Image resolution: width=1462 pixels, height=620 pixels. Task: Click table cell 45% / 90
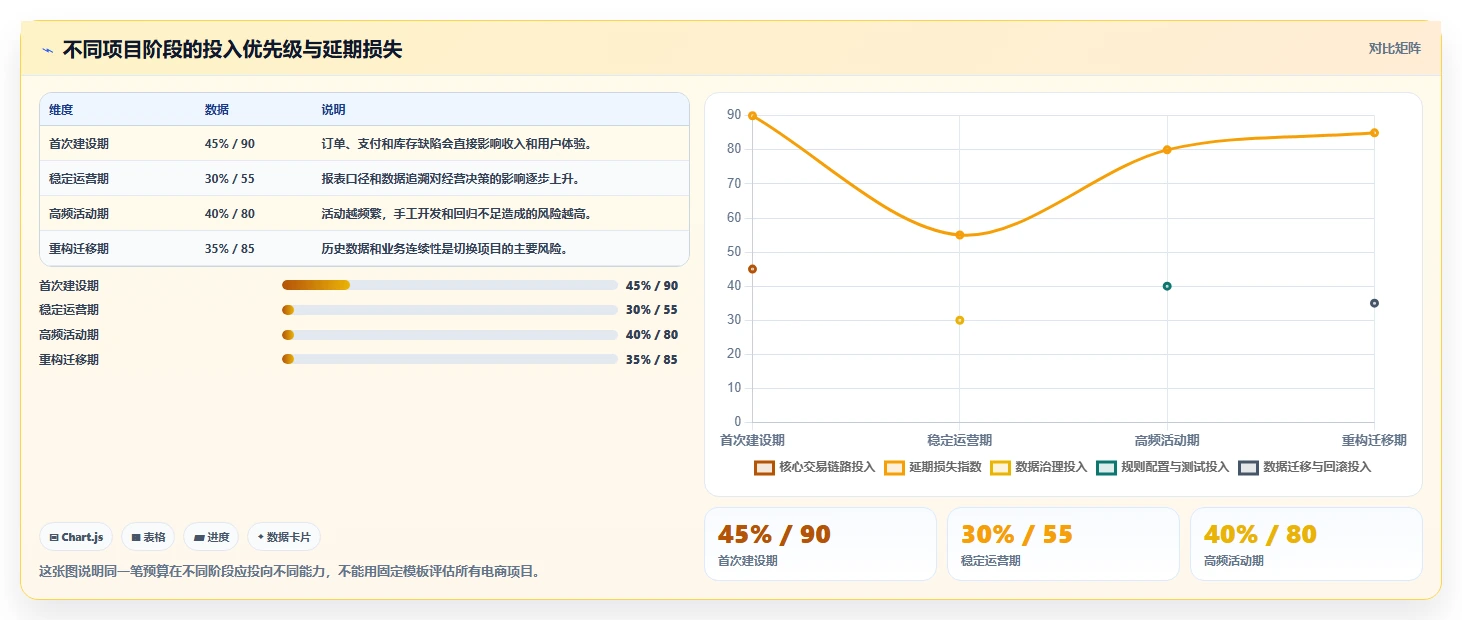[230, 144]
